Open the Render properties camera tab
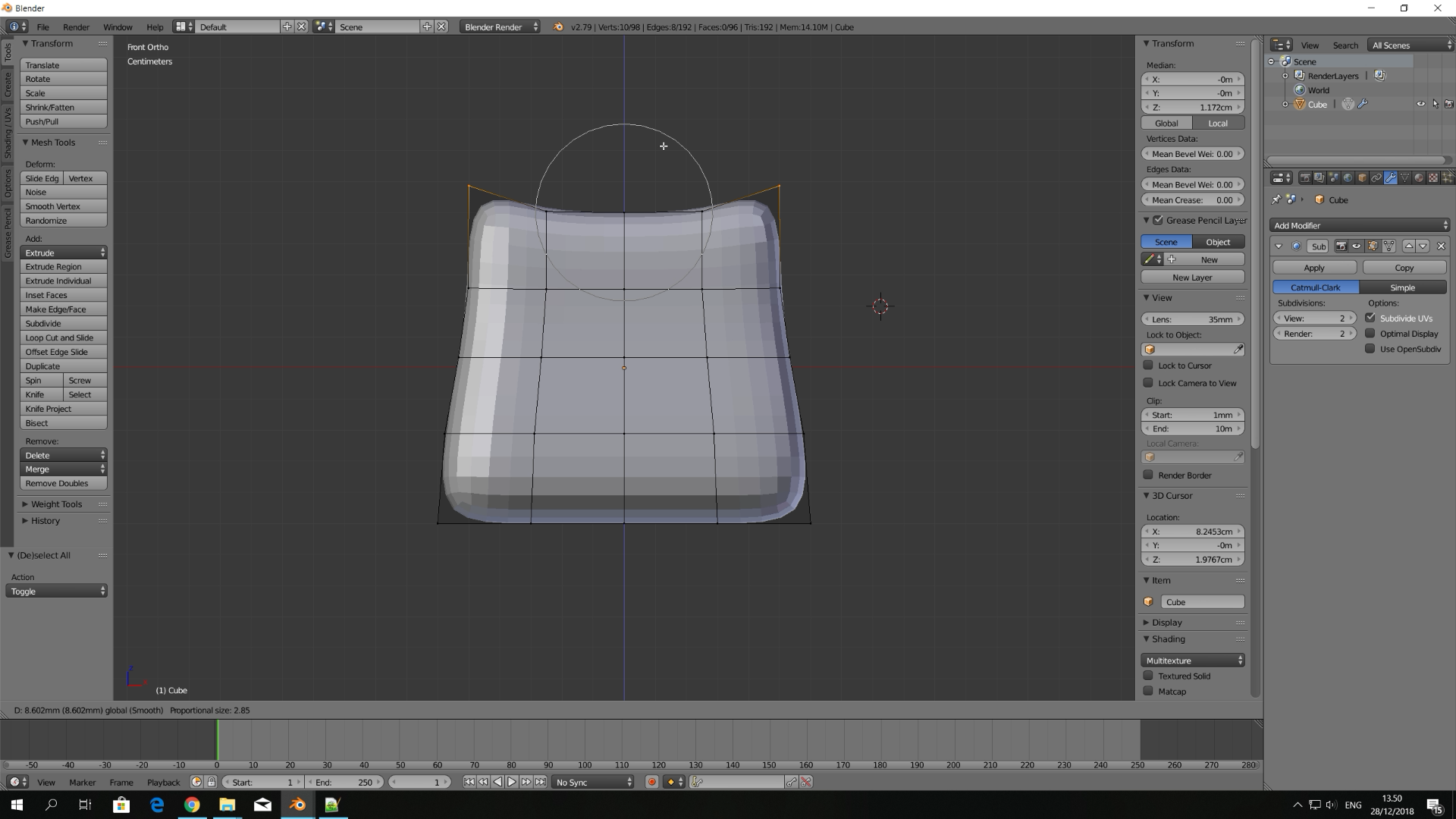 (1305, 177)
